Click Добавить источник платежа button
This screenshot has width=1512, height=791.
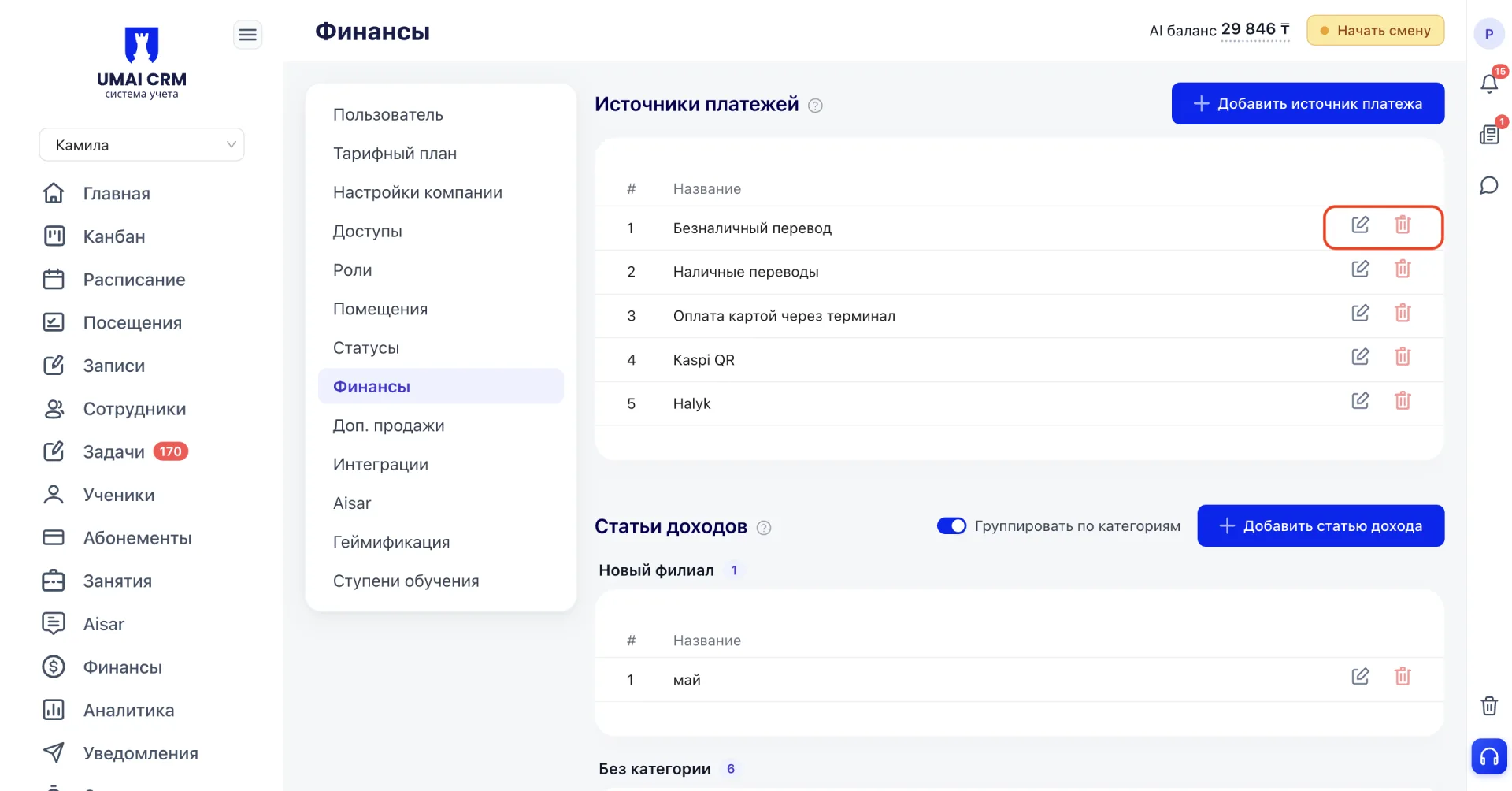[1307, 103]
